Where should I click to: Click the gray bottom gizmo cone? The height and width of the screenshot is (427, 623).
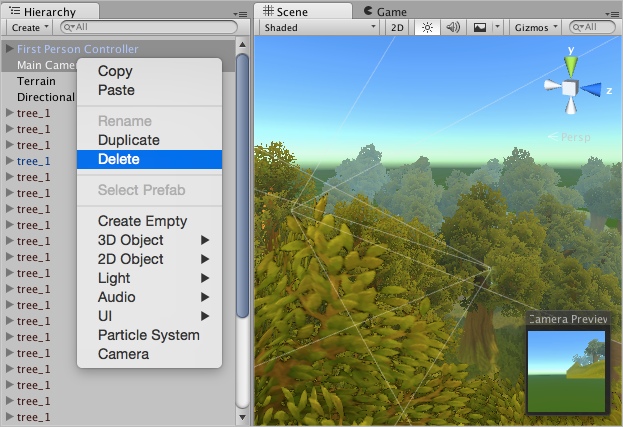click(571, 106)
